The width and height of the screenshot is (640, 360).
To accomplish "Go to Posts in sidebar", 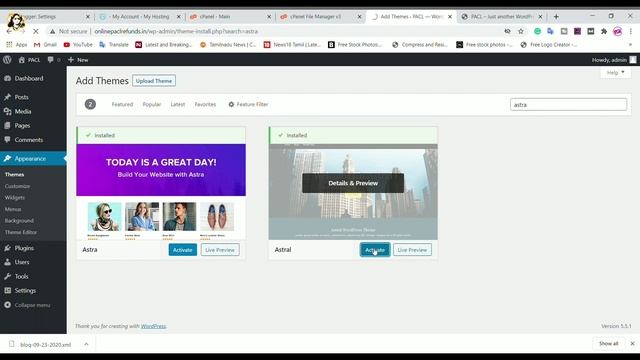I will coord(22,97).
